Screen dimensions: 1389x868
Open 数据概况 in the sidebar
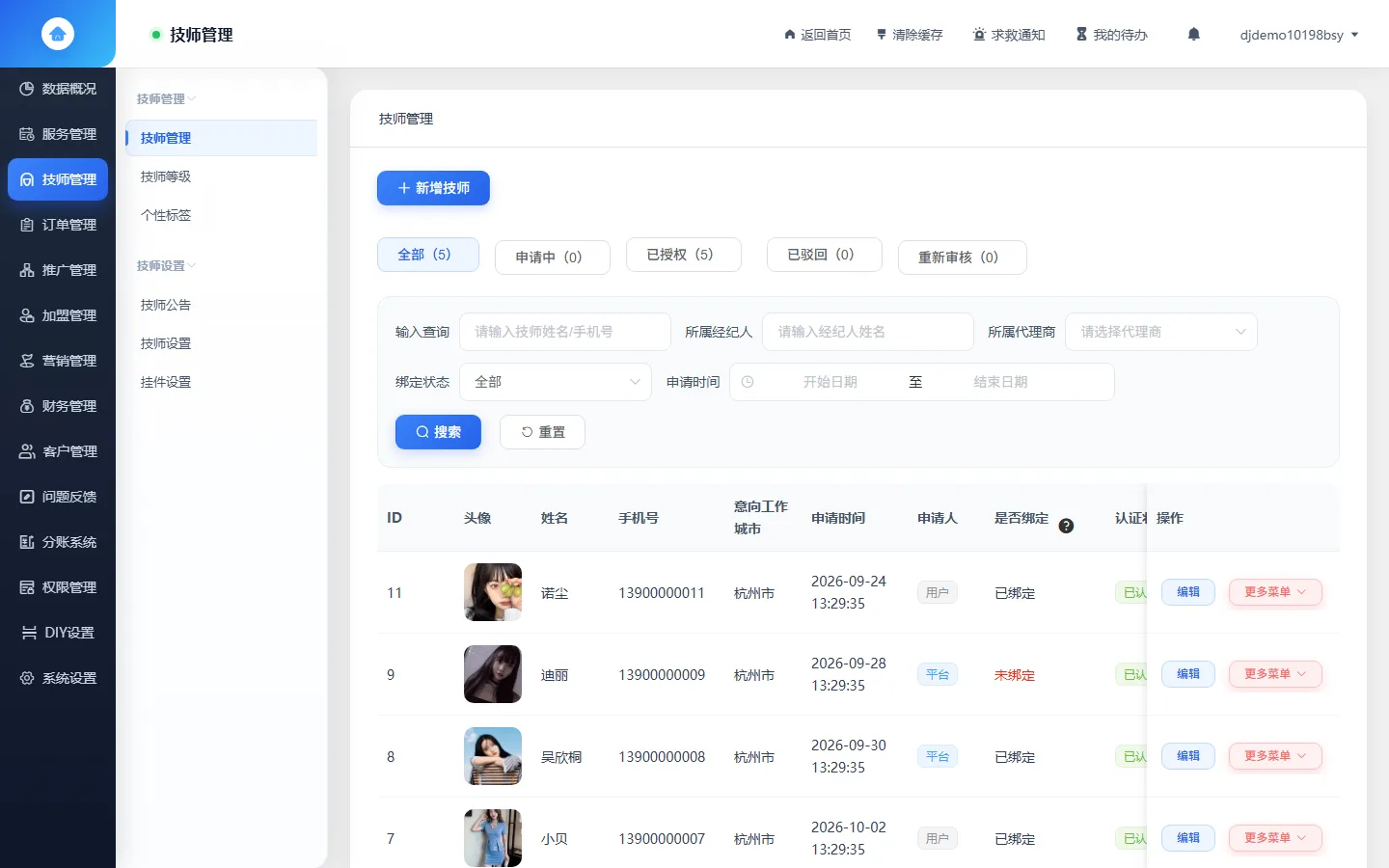58,89
